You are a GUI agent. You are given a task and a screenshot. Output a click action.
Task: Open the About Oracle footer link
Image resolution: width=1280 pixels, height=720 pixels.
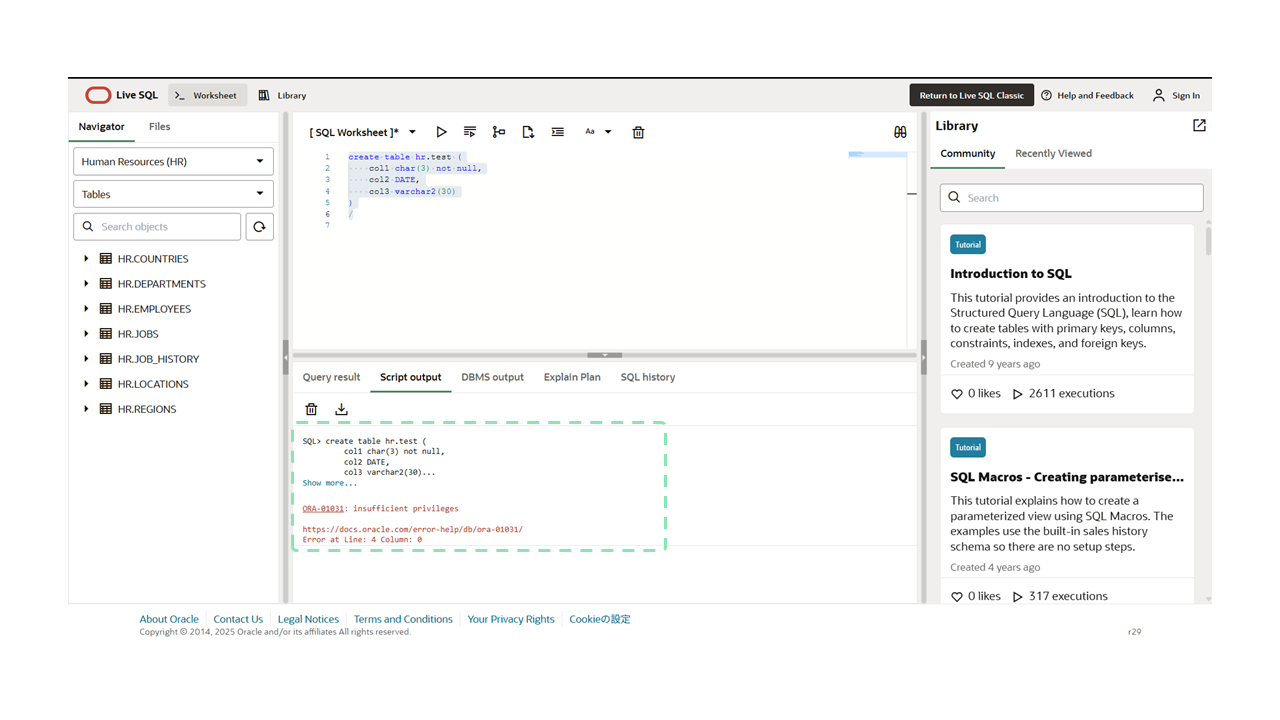169,619
